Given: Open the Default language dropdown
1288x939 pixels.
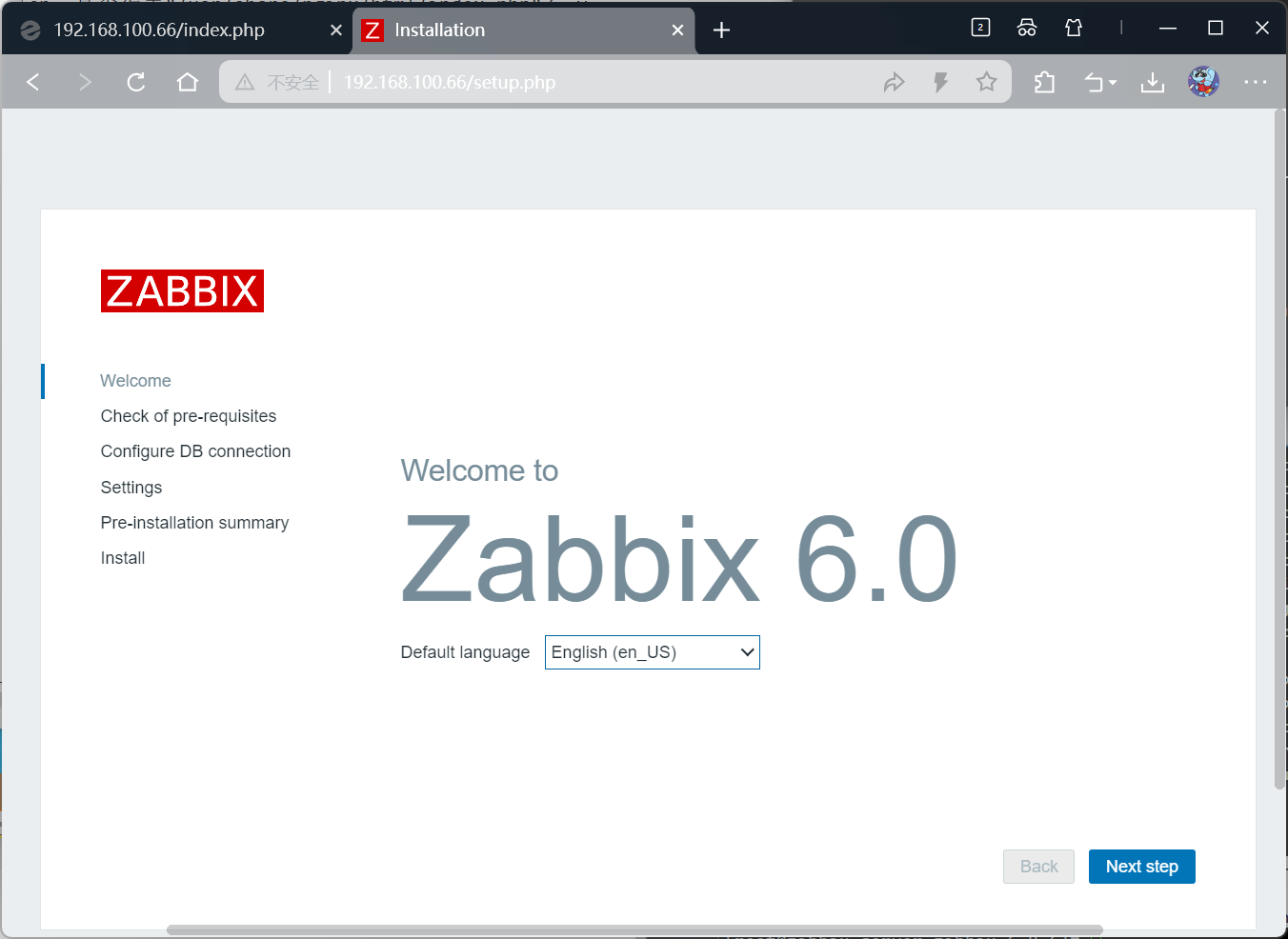Looking at the screenshot, I should (x=653, y=652).
